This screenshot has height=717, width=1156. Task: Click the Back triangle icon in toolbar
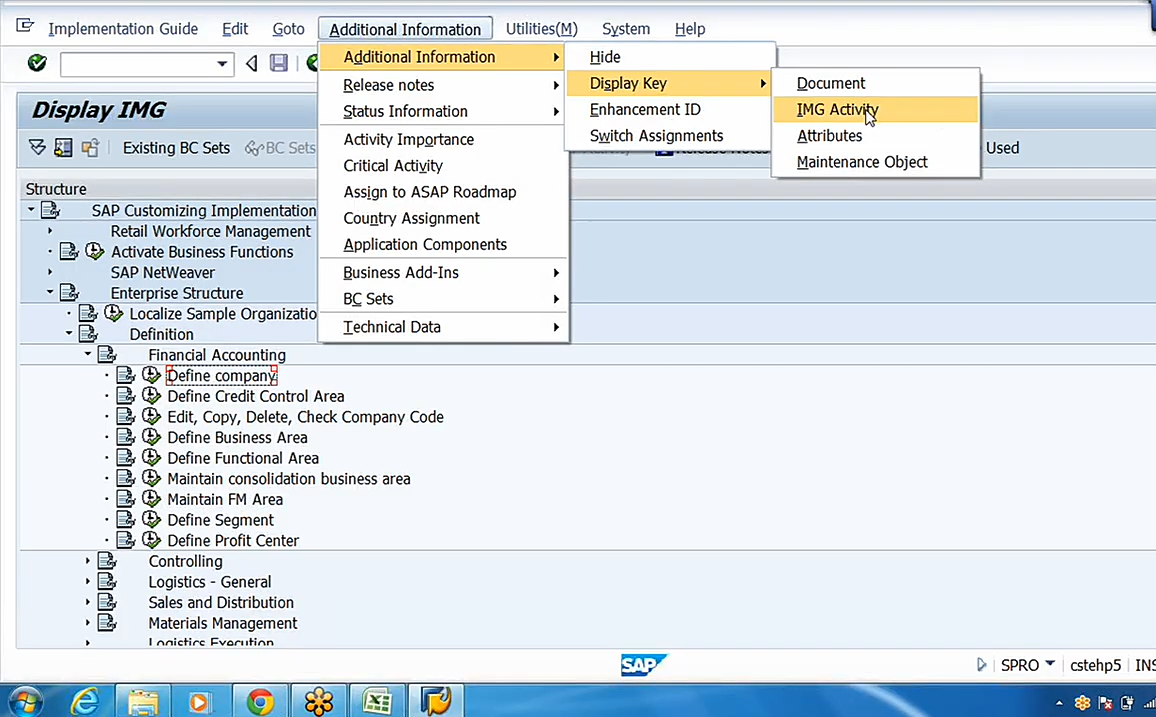coord(251,63)
